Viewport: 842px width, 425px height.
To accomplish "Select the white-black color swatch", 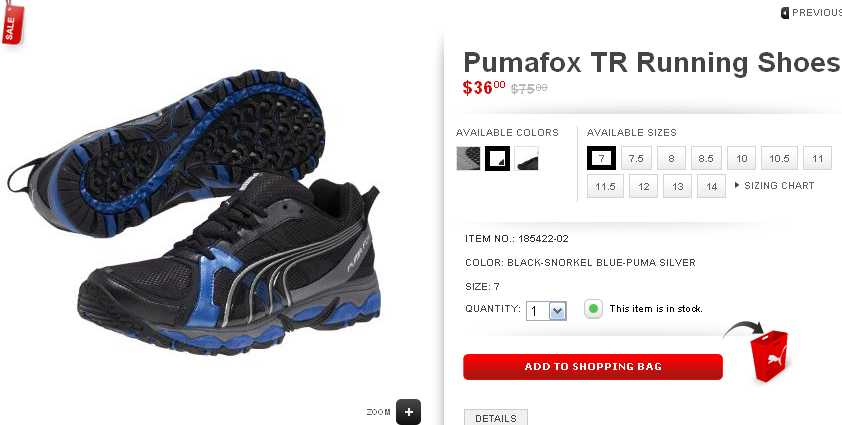I will (526, 159).
